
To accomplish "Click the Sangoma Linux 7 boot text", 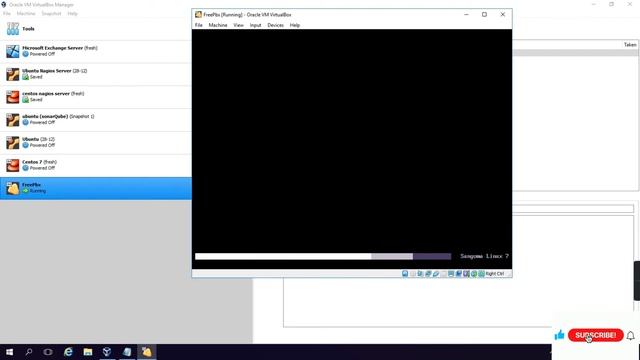I will pyautogui.click(x=484, y=256).
